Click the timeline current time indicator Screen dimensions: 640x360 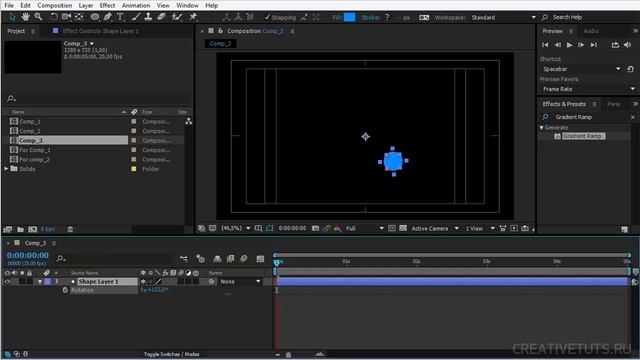click(x=277, y=262)
